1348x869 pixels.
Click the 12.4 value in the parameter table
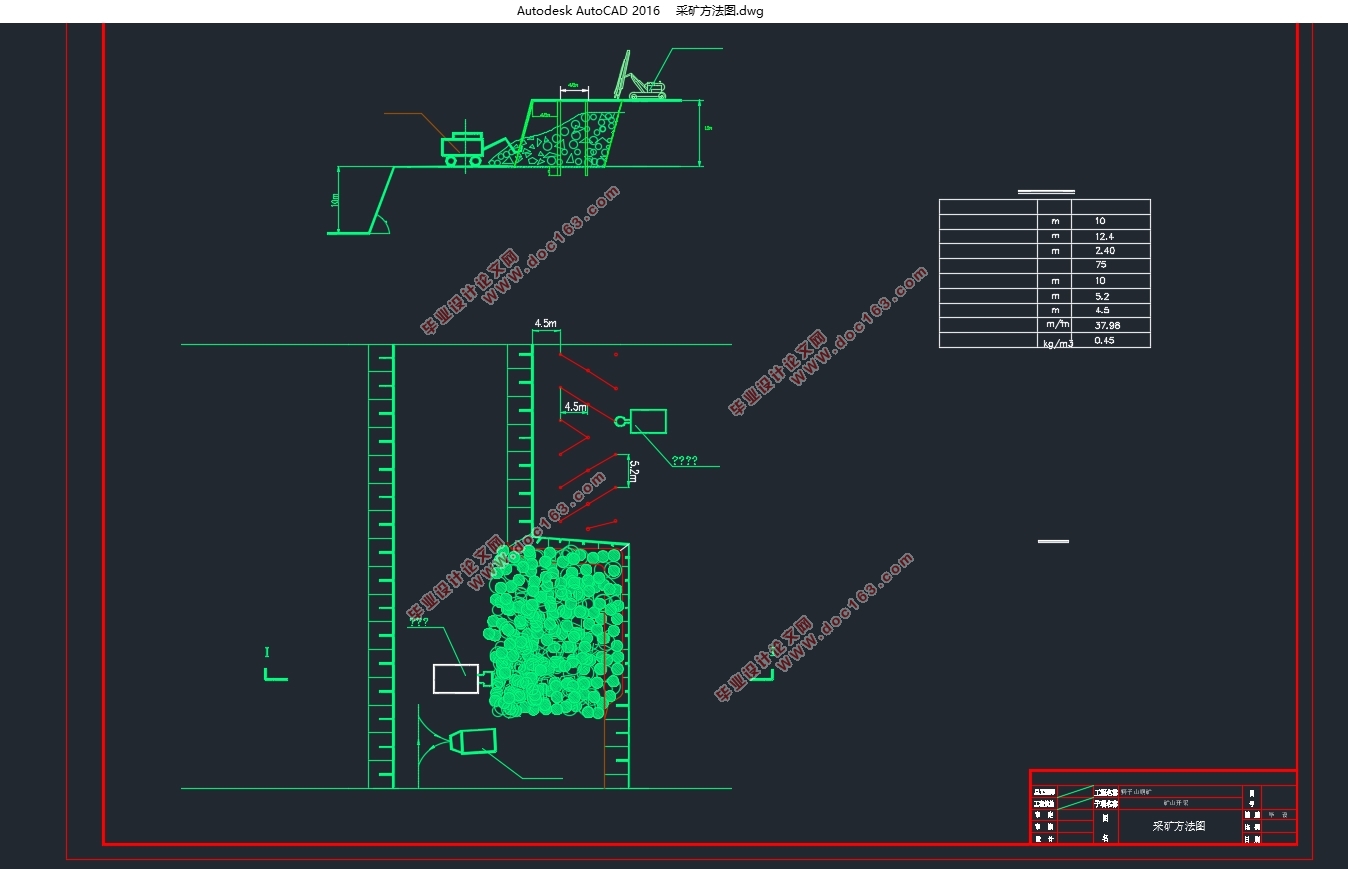[1103, 236]
